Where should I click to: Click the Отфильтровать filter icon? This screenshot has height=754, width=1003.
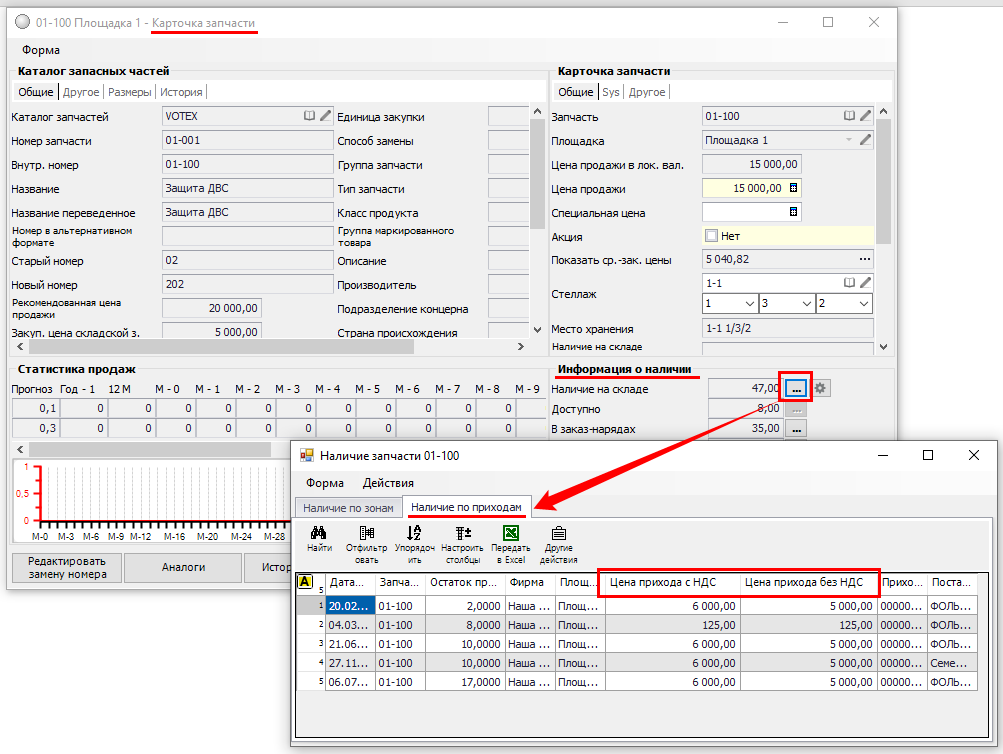pos(366,533)
